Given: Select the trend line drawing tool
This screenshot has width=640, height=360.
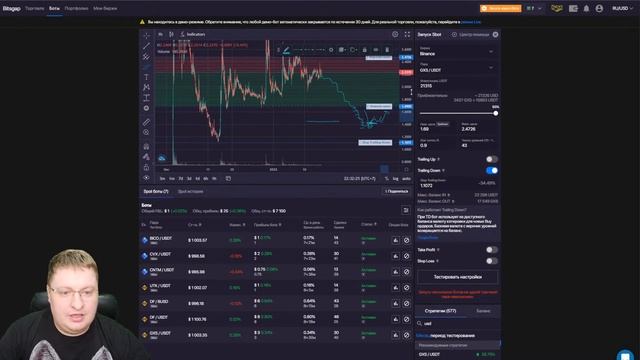Looking at the screenshot, I should point(146,46).
